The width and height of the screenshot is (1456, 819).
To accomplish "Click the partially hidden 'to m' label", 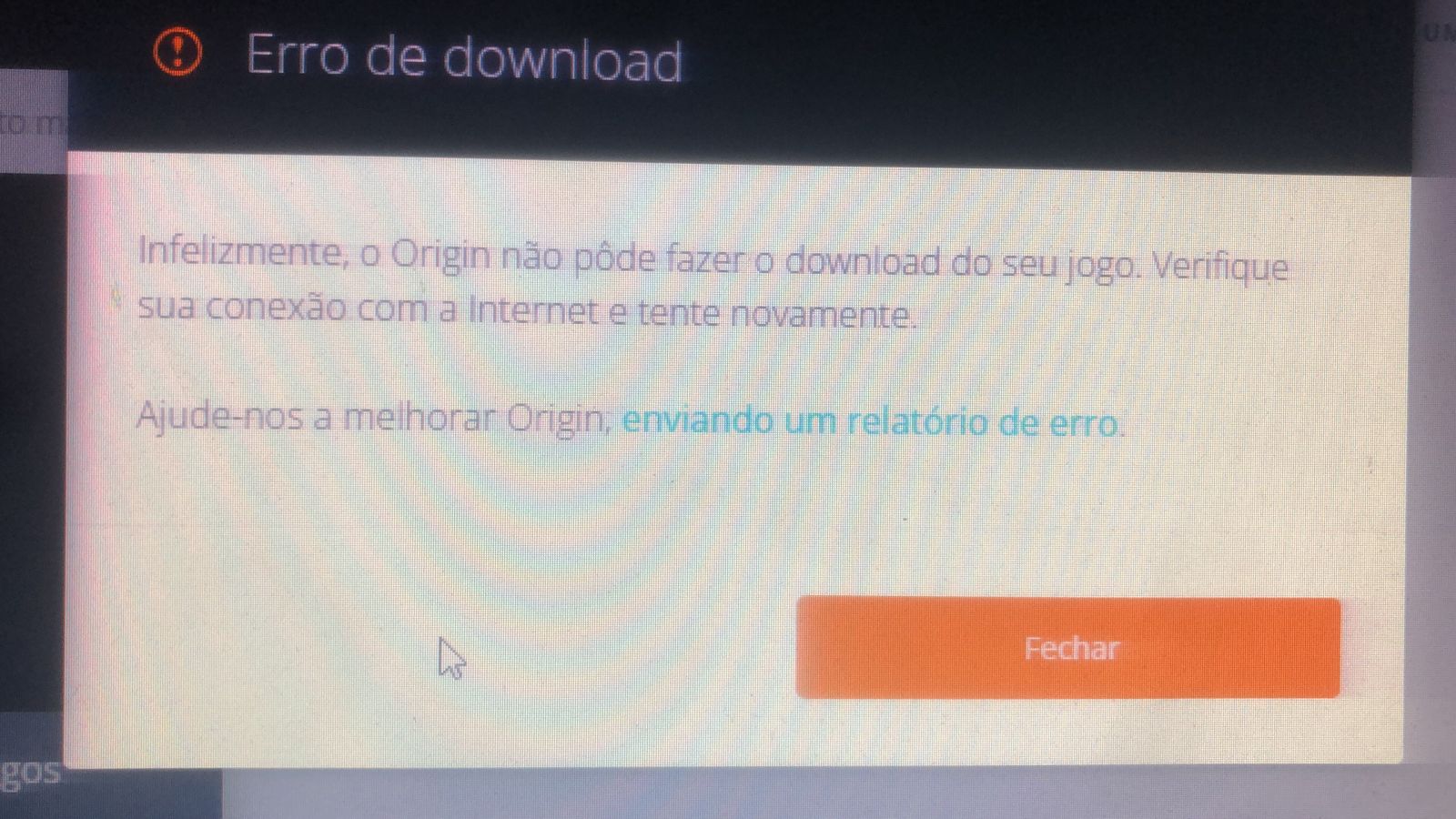I will [32, 121].
